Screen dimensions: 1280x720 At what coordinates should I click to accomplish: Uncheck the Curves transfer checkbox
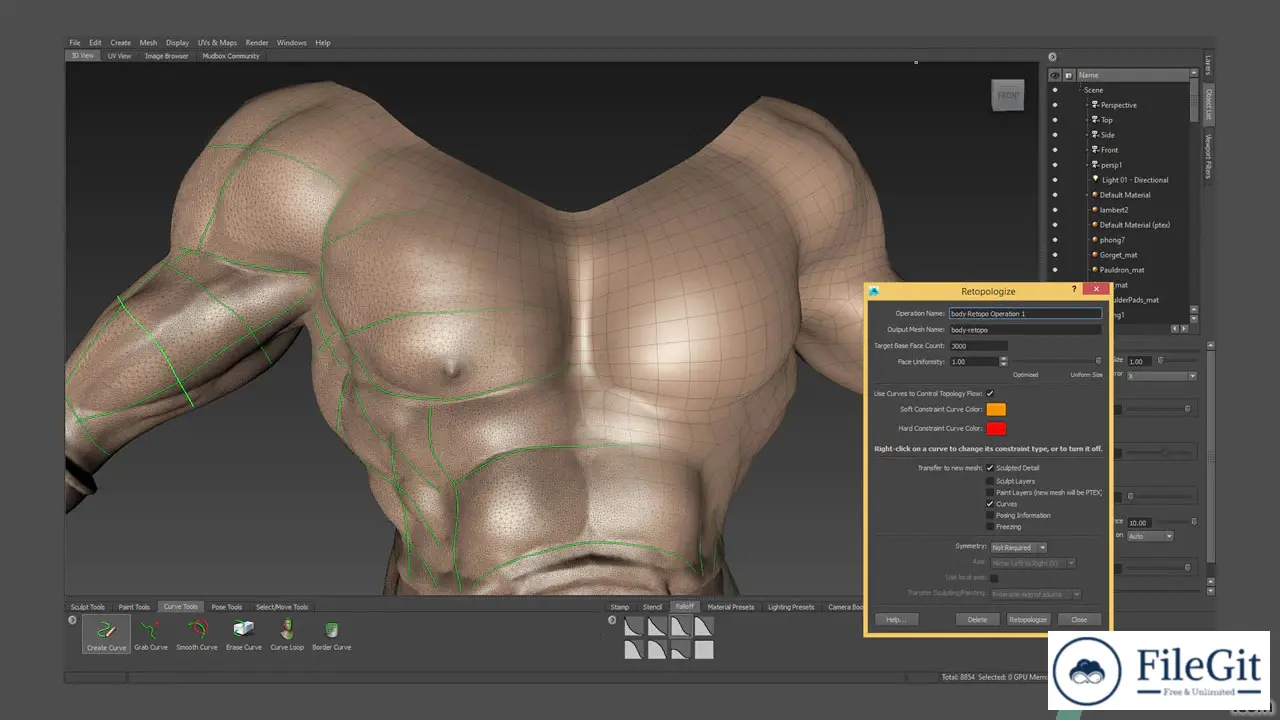[990, 504]
